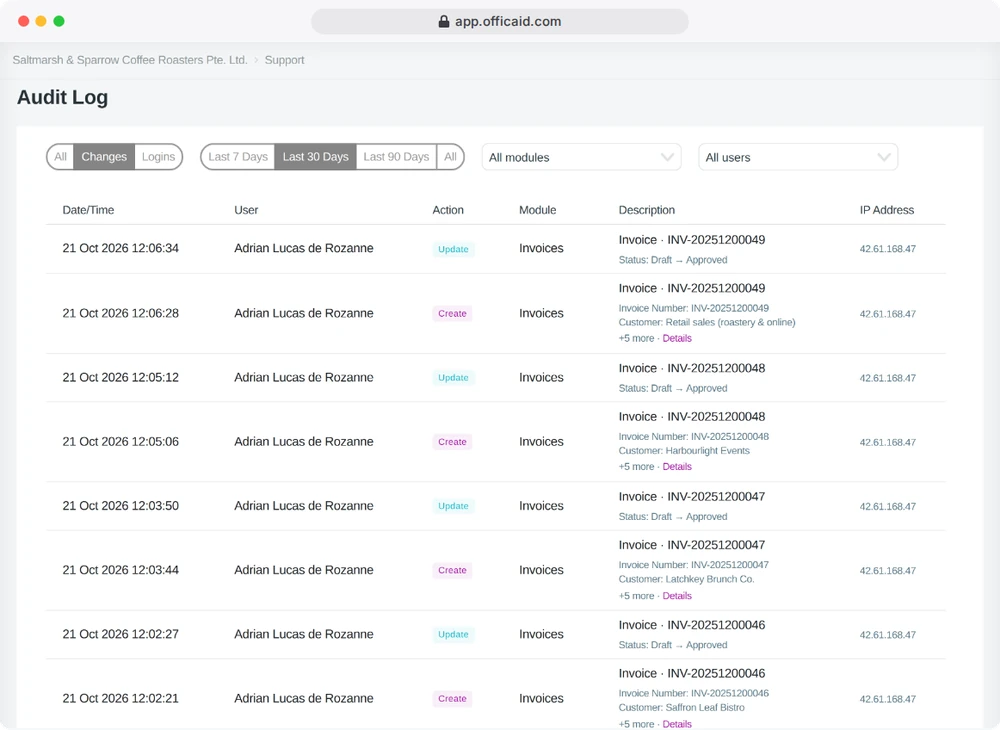Click the Update badge at 12:06:34
Screen dimensions: 1000x730
click(x=453, y=249)
